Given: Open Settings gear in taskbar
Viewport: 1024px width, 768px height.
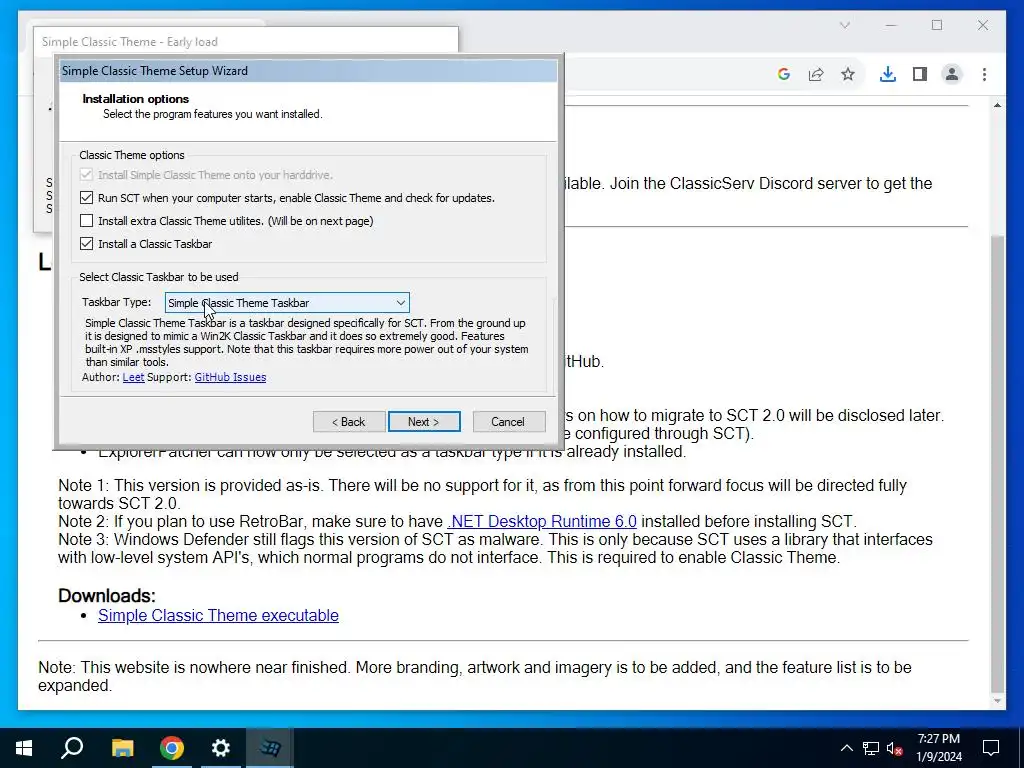Looking at the screenshot, I should (x=221, y=748).
